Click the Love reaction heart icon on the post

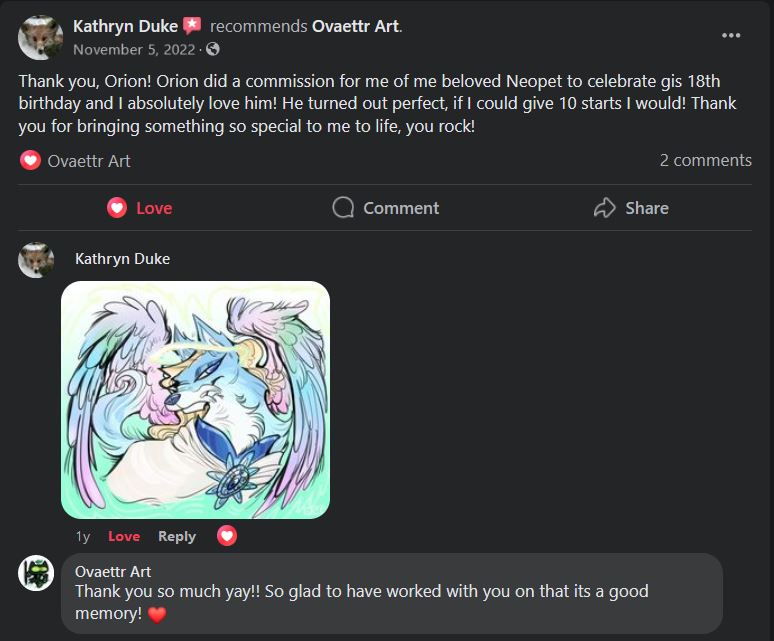point(117,208)
